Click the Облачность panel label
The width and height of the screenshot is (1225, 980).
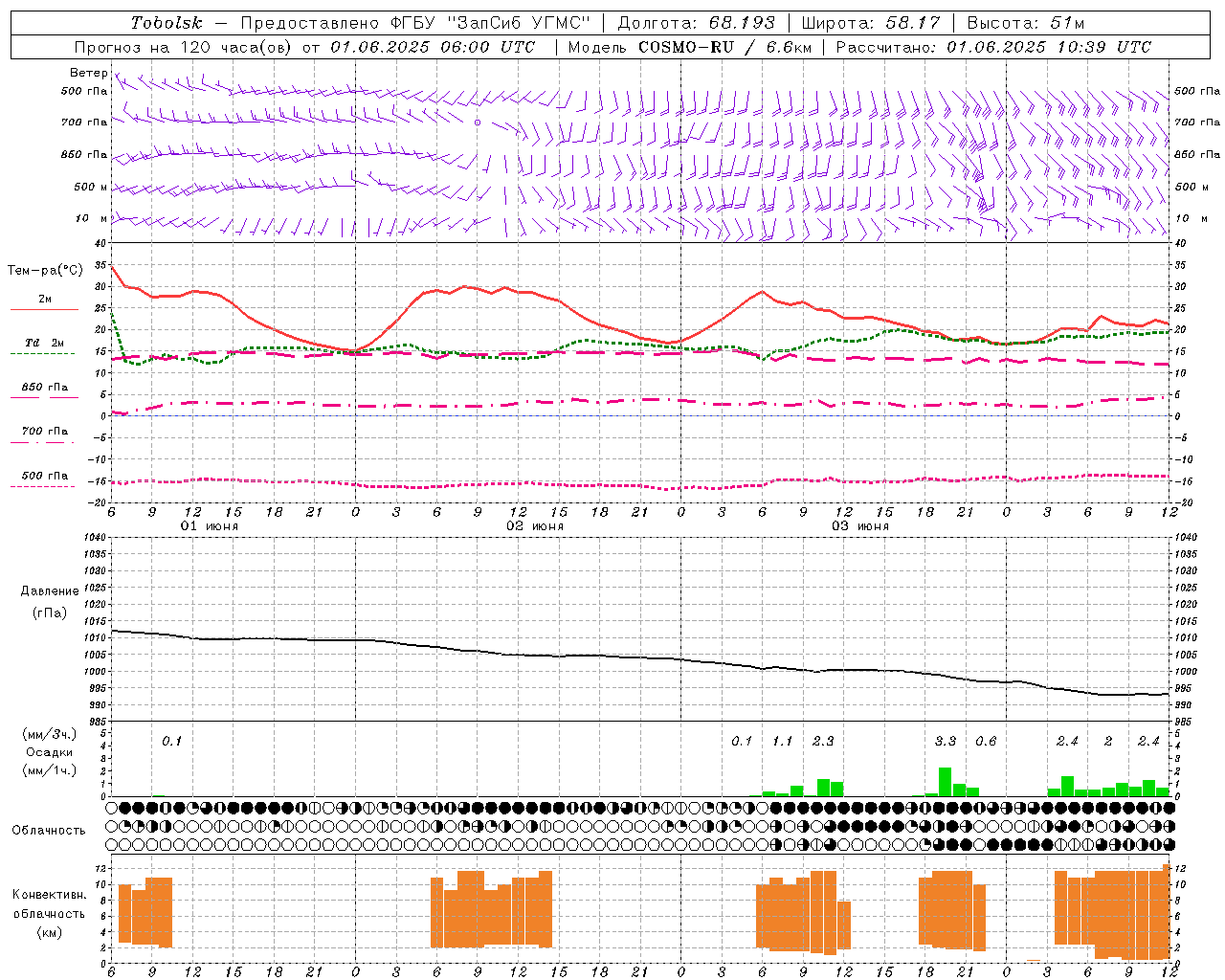[49, 830]
